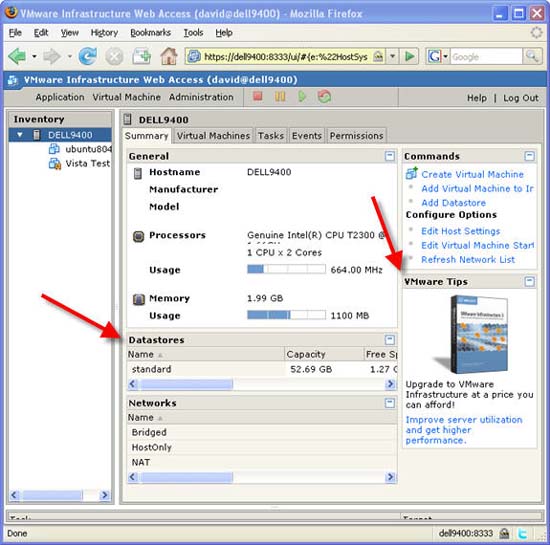The image size is (550, 545).
Task: Click the Vista Test virtual machine icon
Action: pos(55,163)
